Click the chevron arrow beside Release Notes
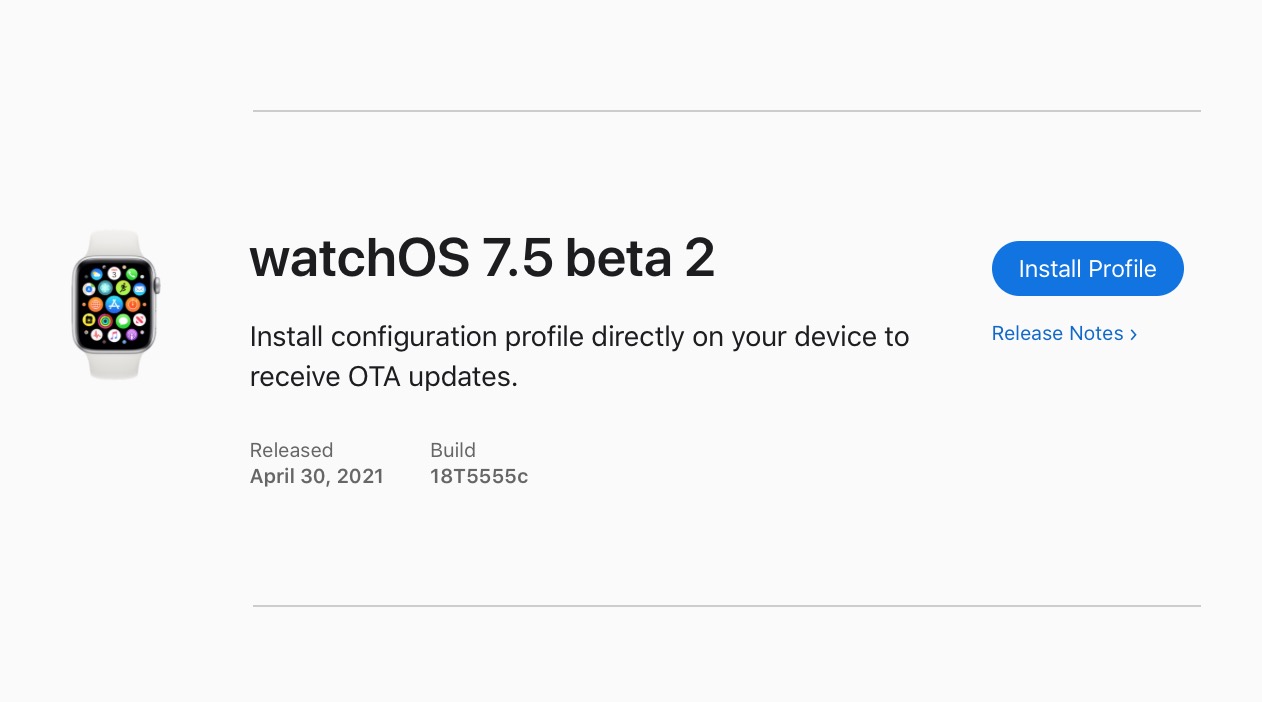The width and height of the screenshot is (1262, 702). (1133, 334)
